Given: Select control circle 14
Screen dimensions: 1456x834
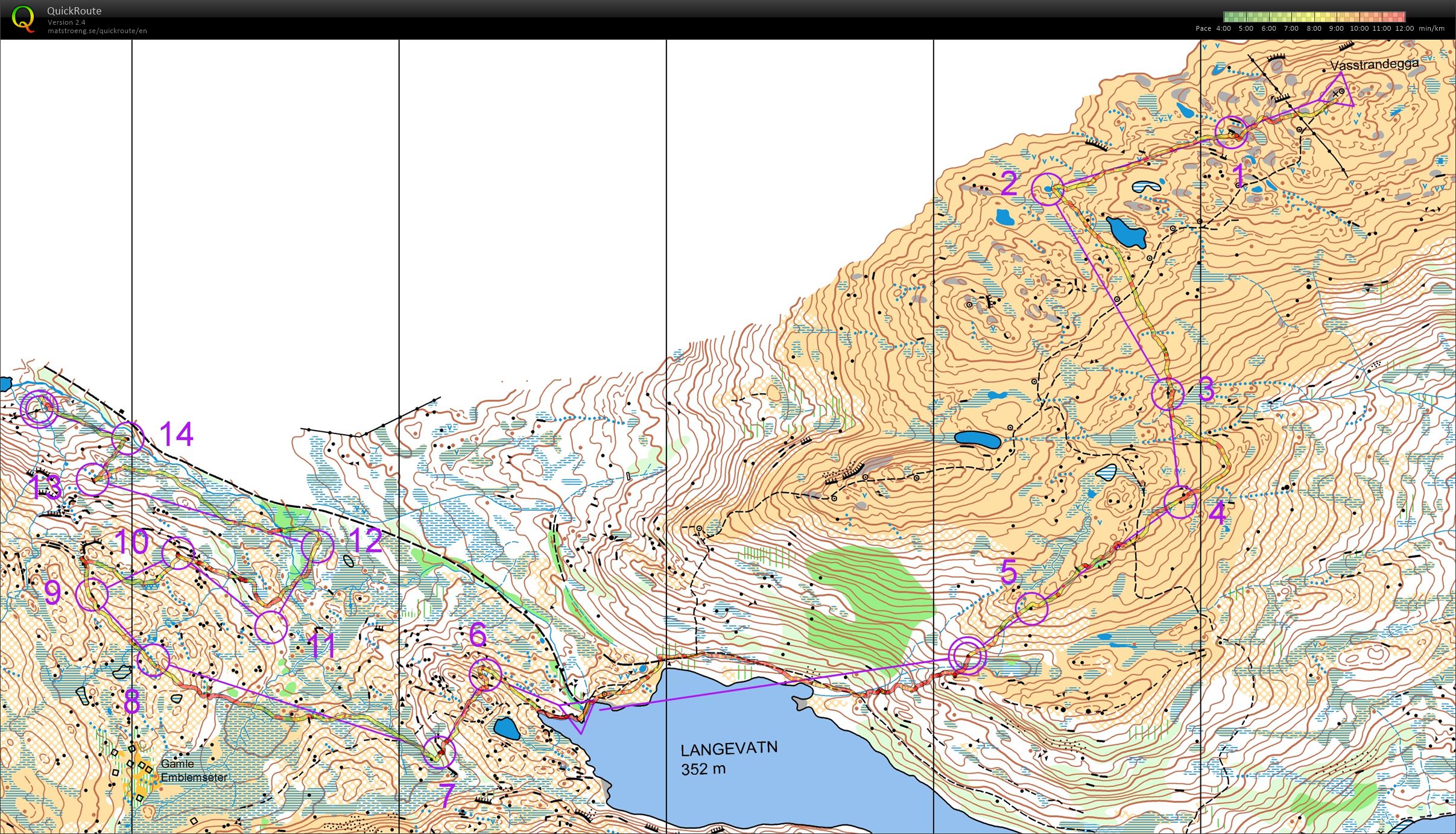Looking at the screenshot, I should 128,438.
